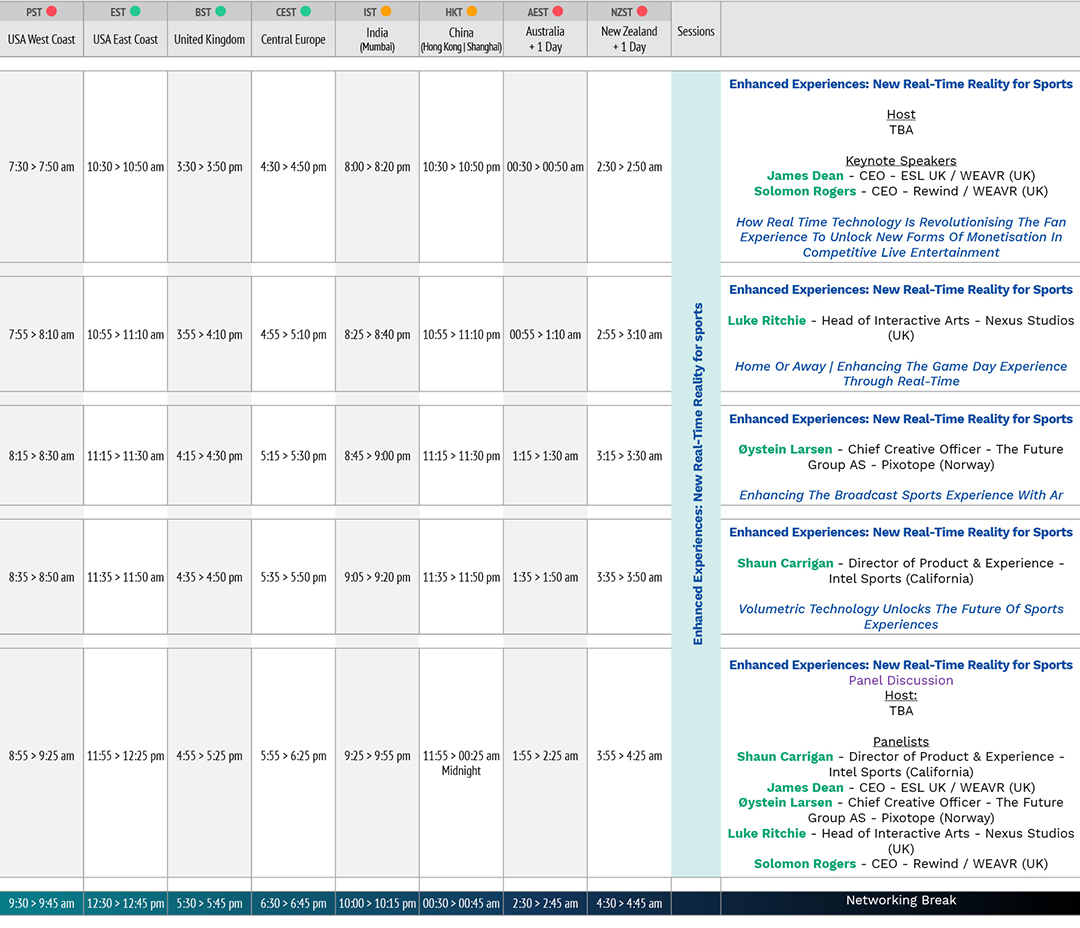Image resolution: width=1080 pixels, height=928 pixels.
Task: Click the Sessions column header
Action: pyautogui.click(x=696, y=31)
